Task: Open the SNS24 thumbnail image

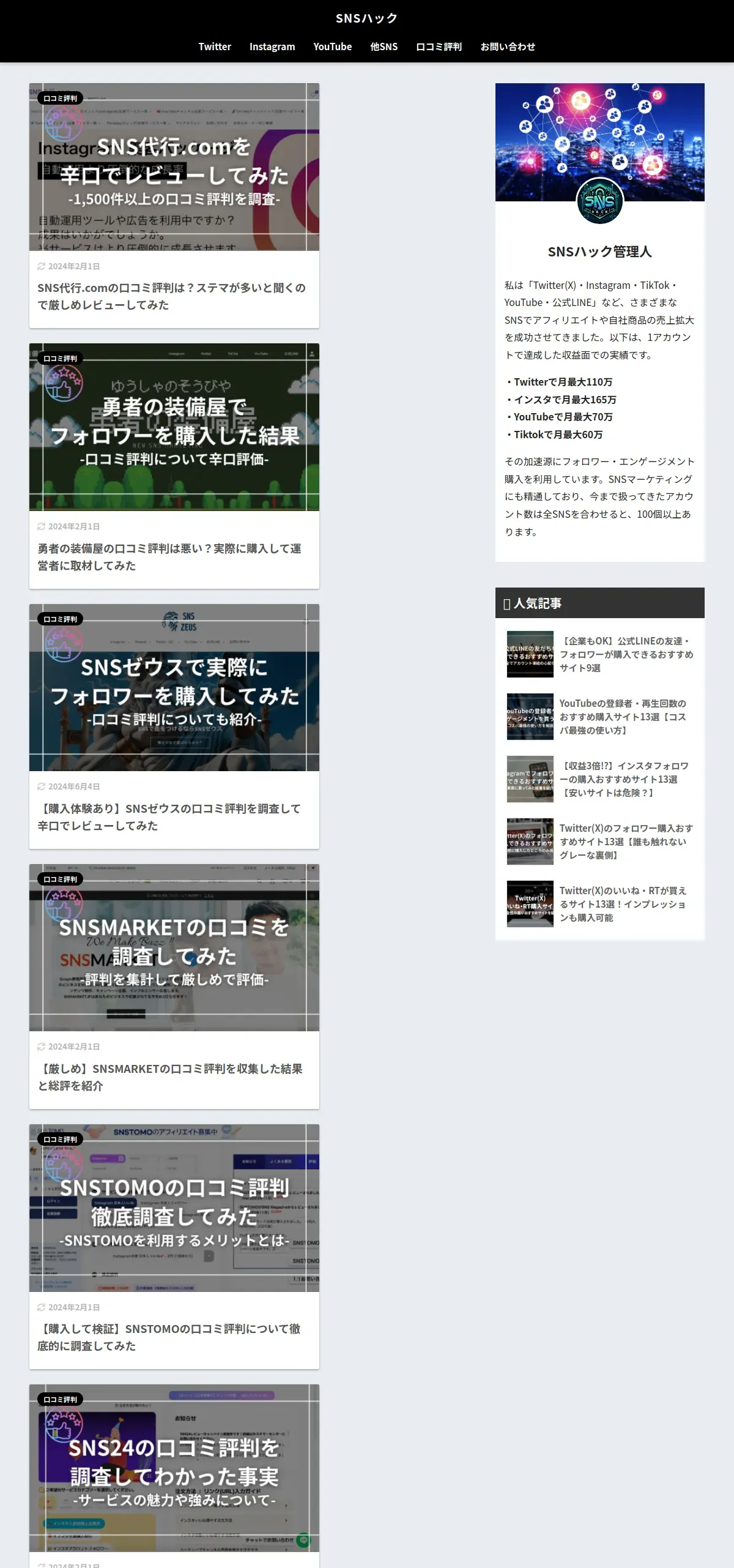Action: 174,1468
